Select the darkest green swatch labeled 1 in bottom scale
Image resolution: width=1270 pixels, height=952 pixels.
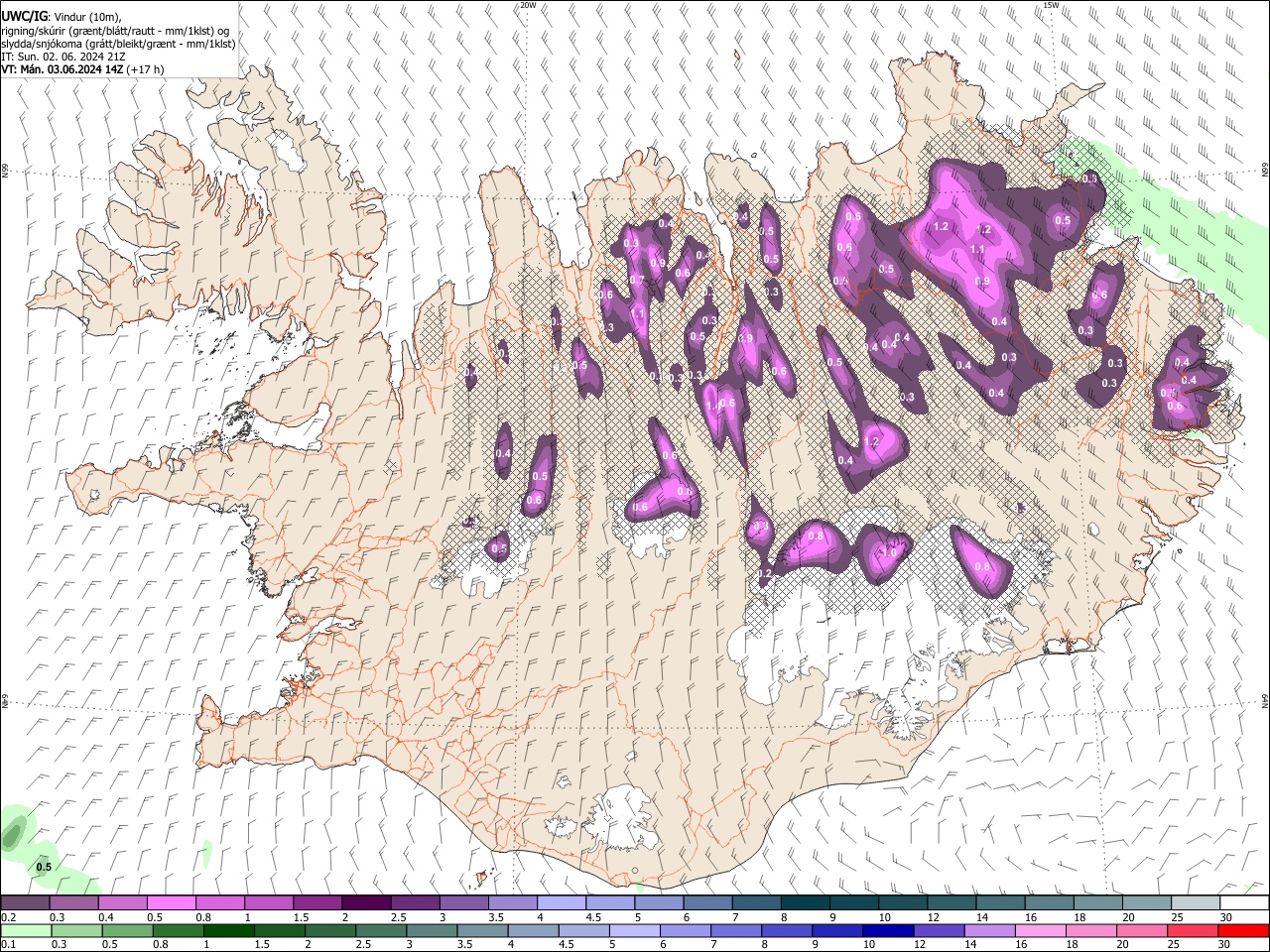click(x=229, y=930)
